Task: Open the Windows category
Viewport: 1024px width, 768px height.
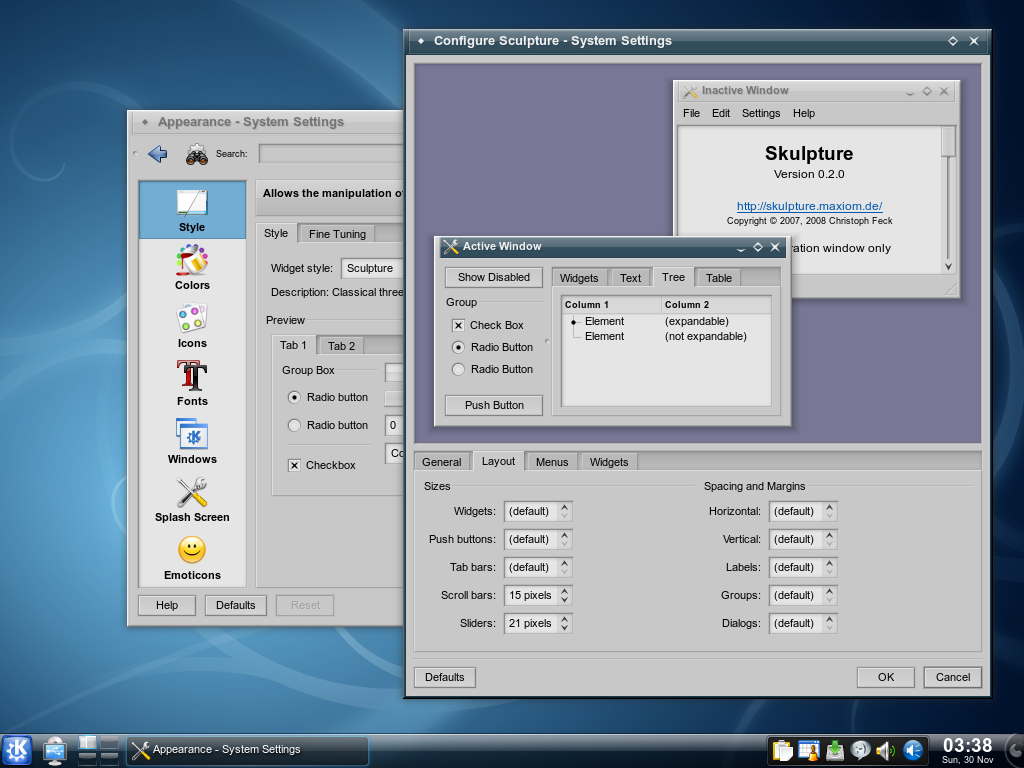Action: (x=192, y=442)
